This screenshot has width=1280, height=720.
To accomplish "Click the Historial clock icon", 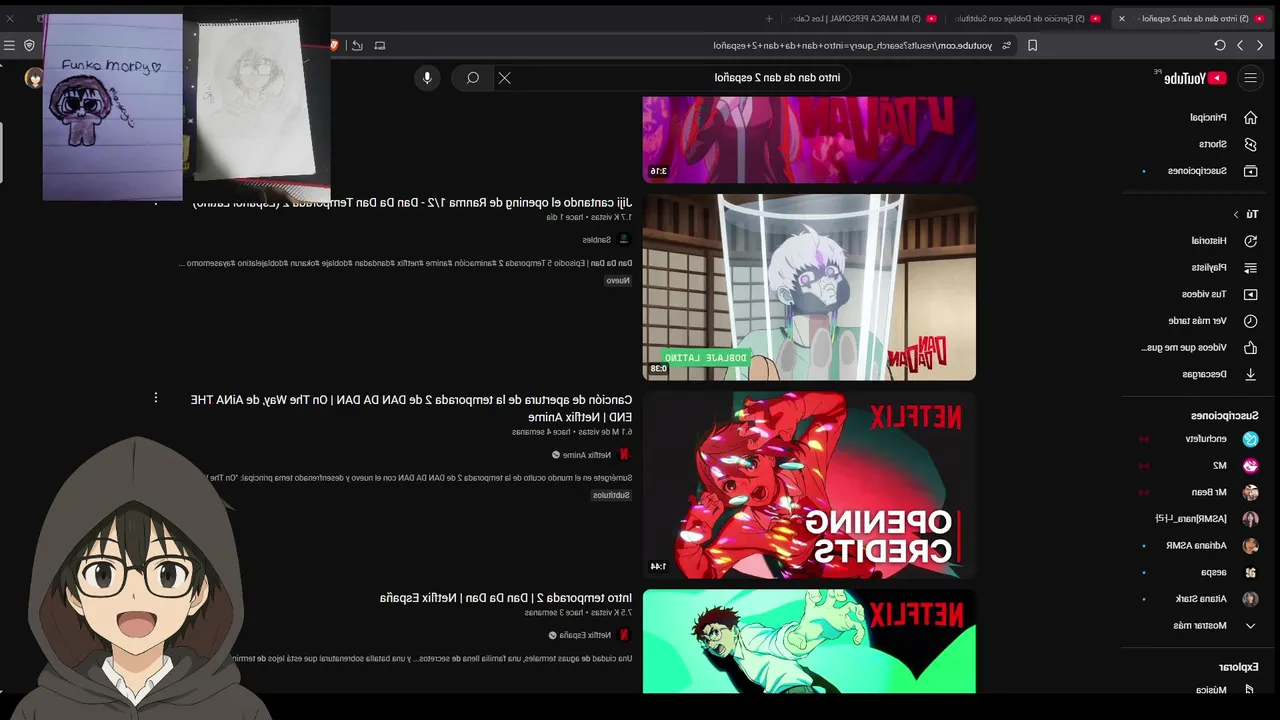I will point(1250,241).
